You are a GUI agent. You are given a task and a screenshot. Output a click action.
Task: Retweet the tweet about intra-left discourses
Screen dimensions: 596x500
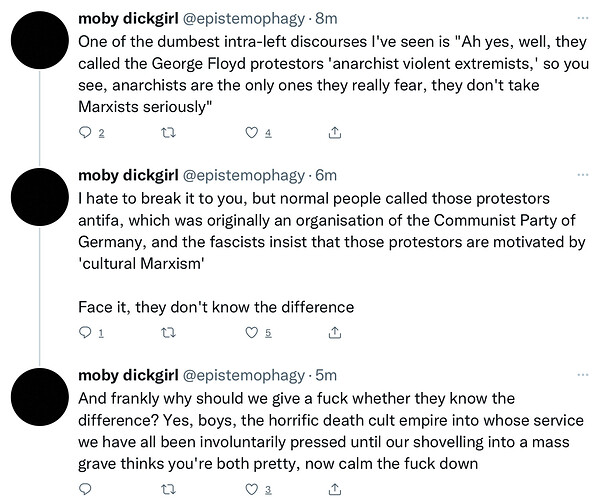pyautogui.click(x=168, y=133)
